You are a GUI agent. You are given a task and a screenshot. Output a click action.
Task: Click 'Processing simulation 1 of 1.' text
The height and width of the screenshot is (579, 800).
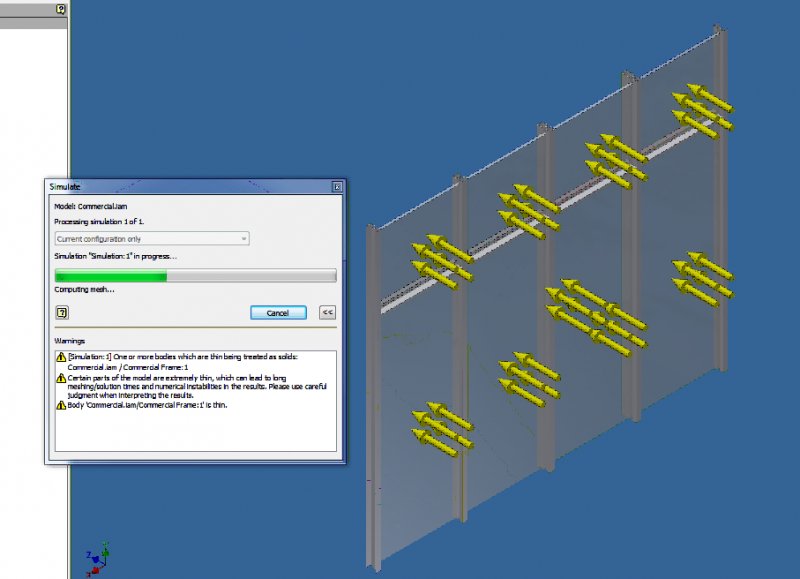99,221
